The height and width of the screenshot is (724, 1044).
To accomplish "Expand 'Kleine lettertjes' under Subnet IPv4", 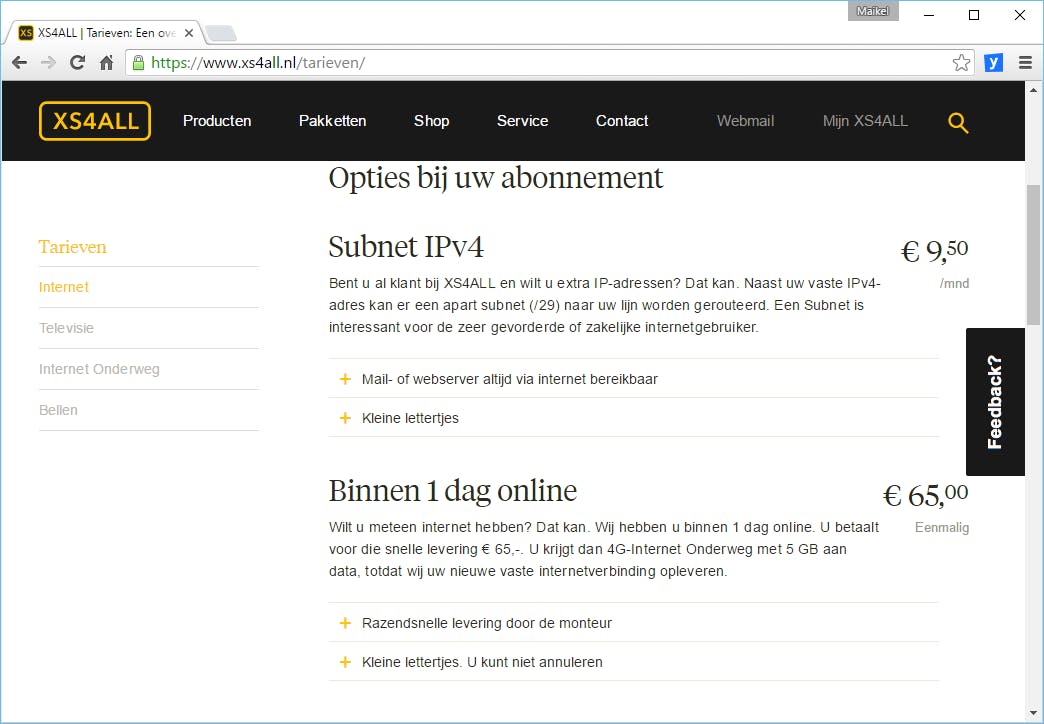I will click(410, 418).
